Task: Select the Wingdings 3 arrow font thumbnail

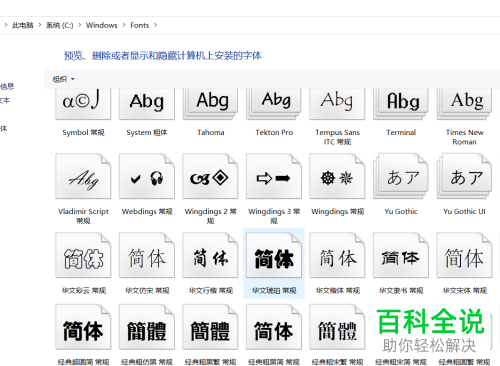Action: [x=274, y=176]
